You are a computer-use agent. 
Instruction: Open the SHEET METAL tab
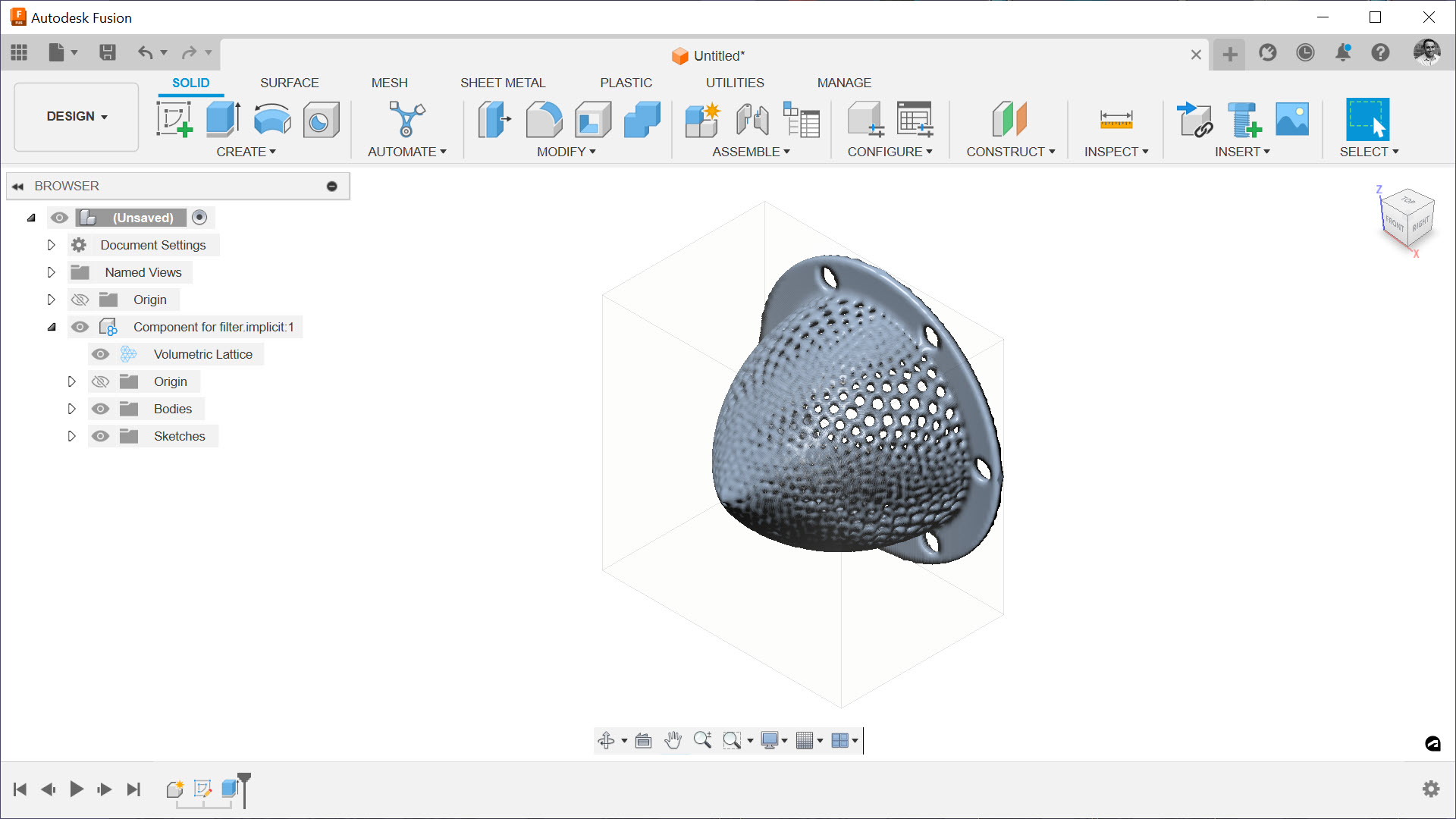click(502, 83)
